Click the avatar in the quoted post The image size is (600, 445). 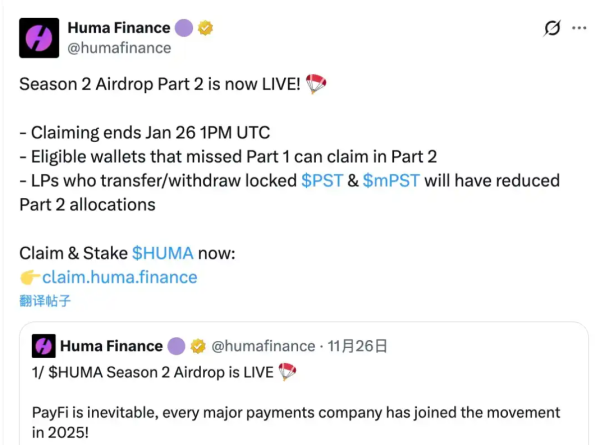pyautogui.click(x=43, y=346)
